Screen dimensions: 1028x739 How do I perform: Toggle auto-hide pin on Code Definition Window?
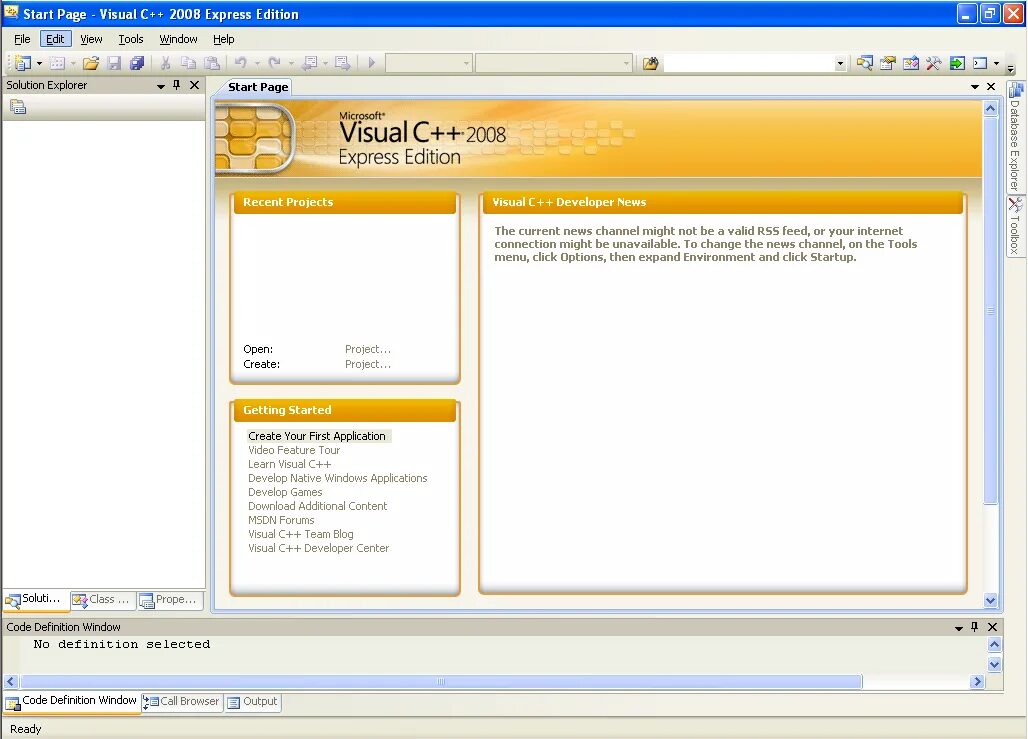point(974,627)
